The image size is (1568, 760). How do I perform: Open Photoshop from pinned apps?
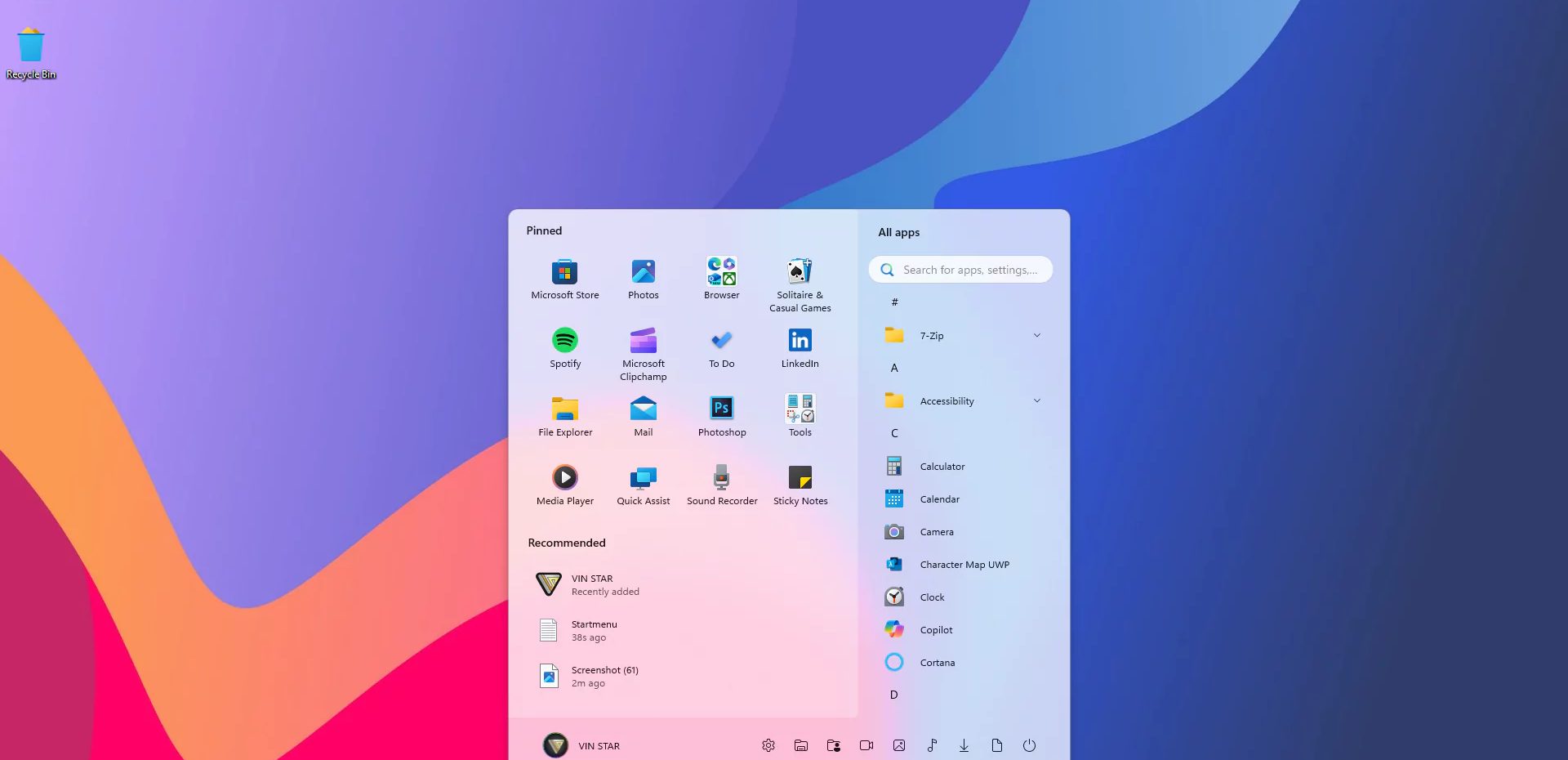tap(721, 417)
